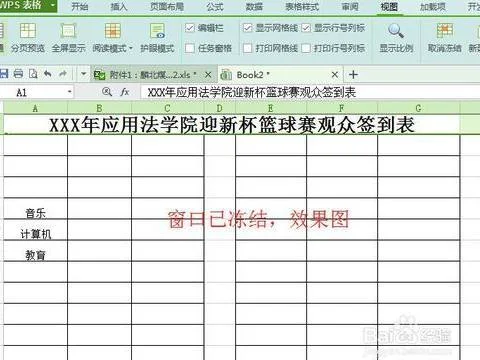Screen dimensions: 480x360
Task: Select the cell containing 音乐
Action: tap(35, 209)
